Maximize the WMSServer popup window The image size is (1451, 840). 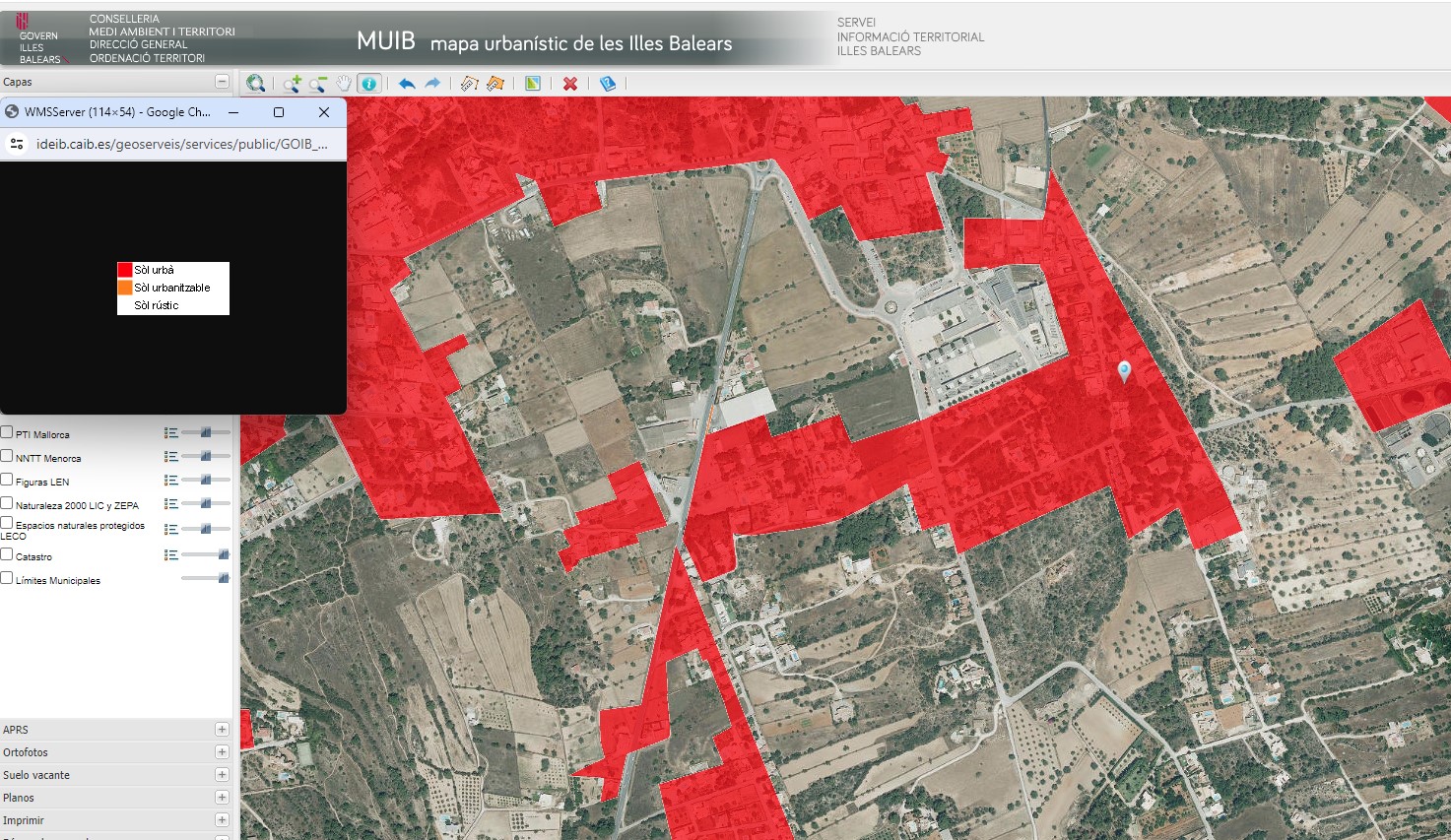click(279, 112)
